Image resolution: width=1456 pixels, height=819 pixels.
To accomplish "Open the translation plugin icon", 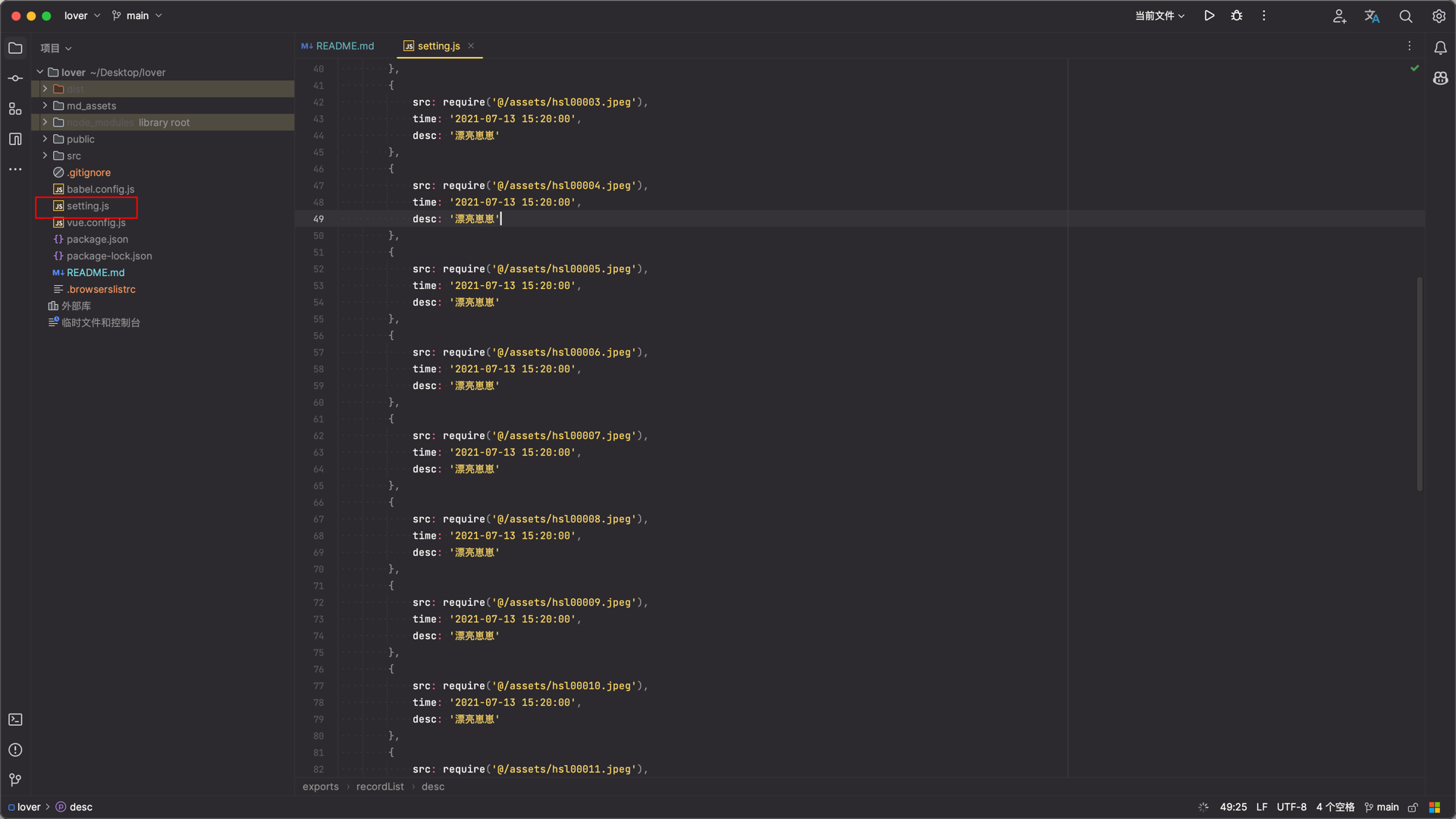I will pyautogui.click(x=1372, y=16).
